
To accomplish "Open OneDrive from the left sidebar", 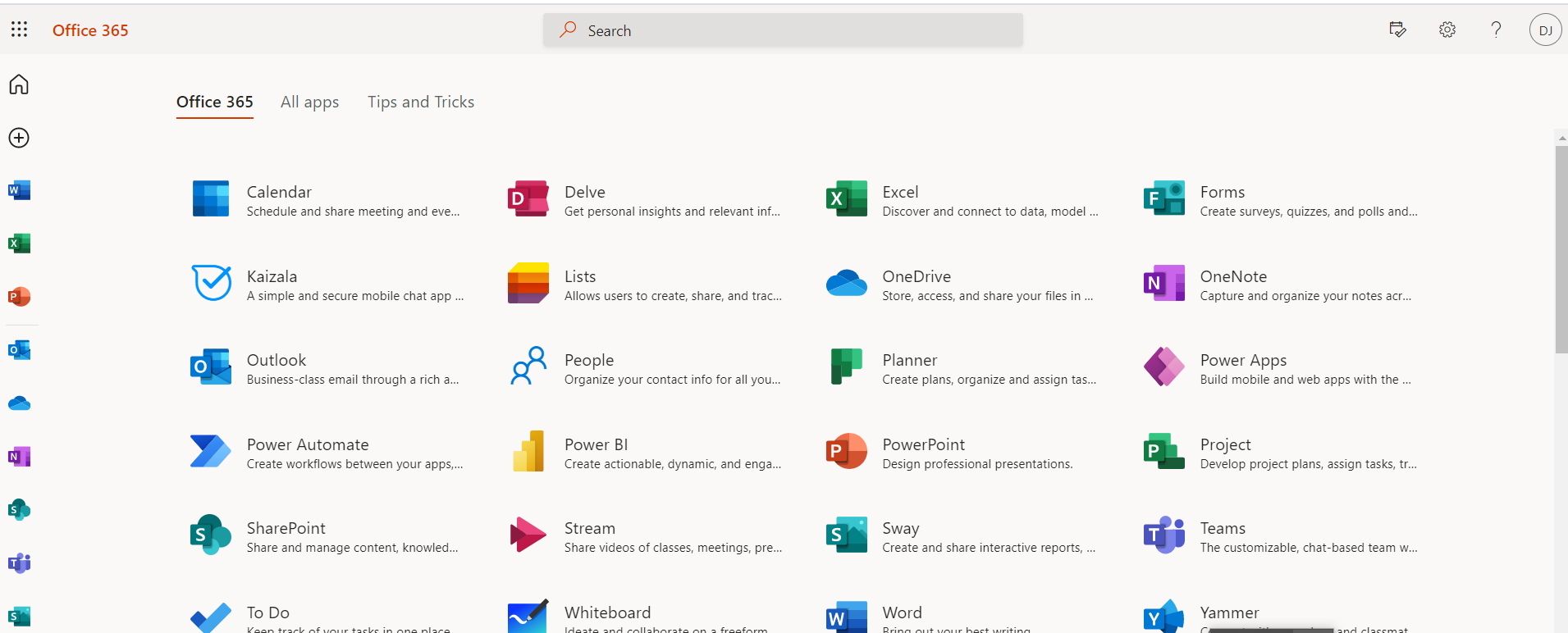I will pos(19,403).
